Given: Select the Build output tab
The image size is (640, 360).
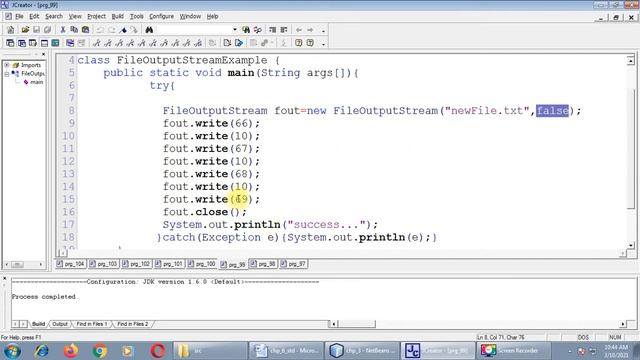Looking at the screenshot, I should tap(38, 324).
